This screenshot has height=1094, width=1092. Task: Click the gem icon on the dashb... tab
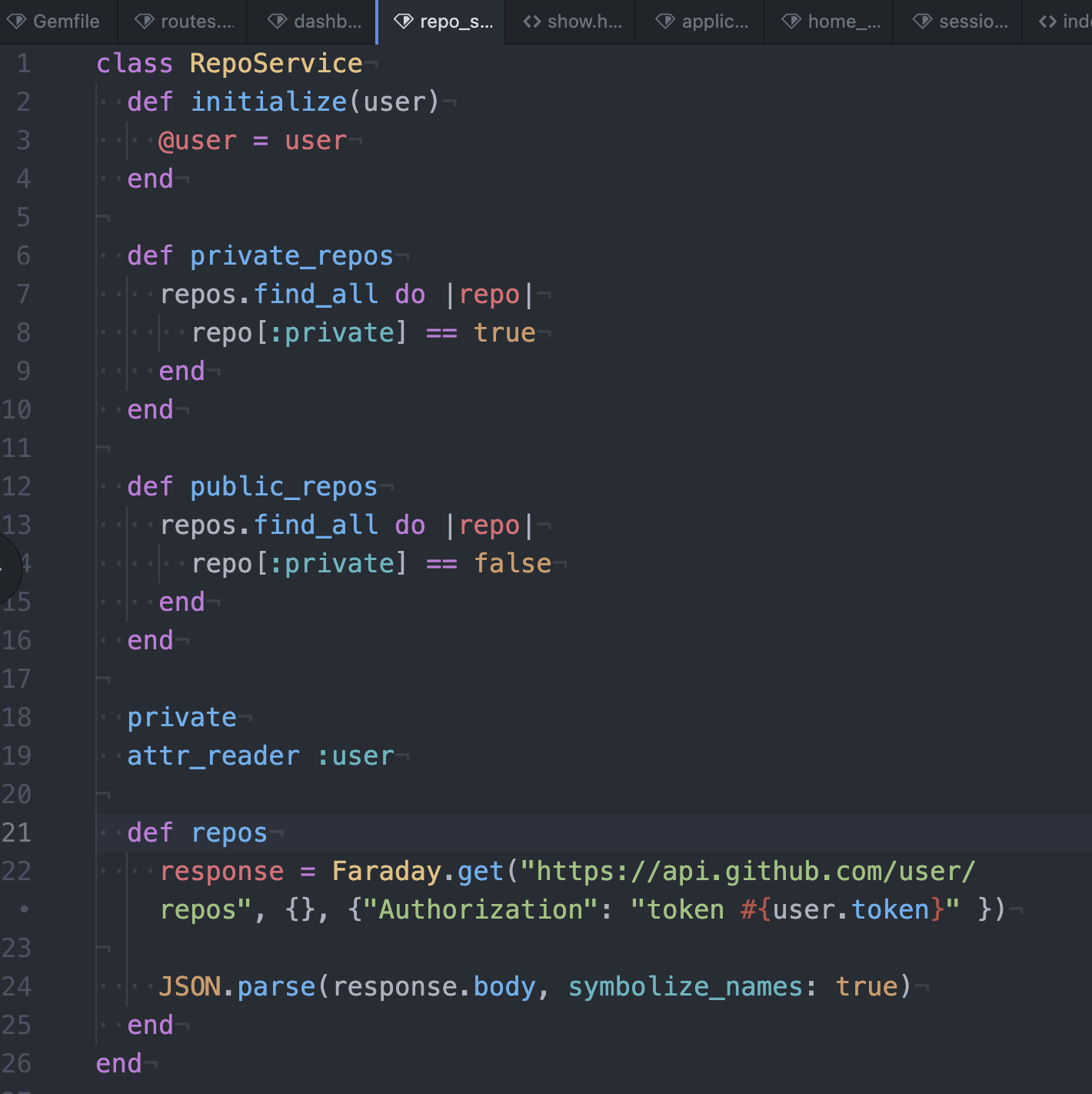277,22
